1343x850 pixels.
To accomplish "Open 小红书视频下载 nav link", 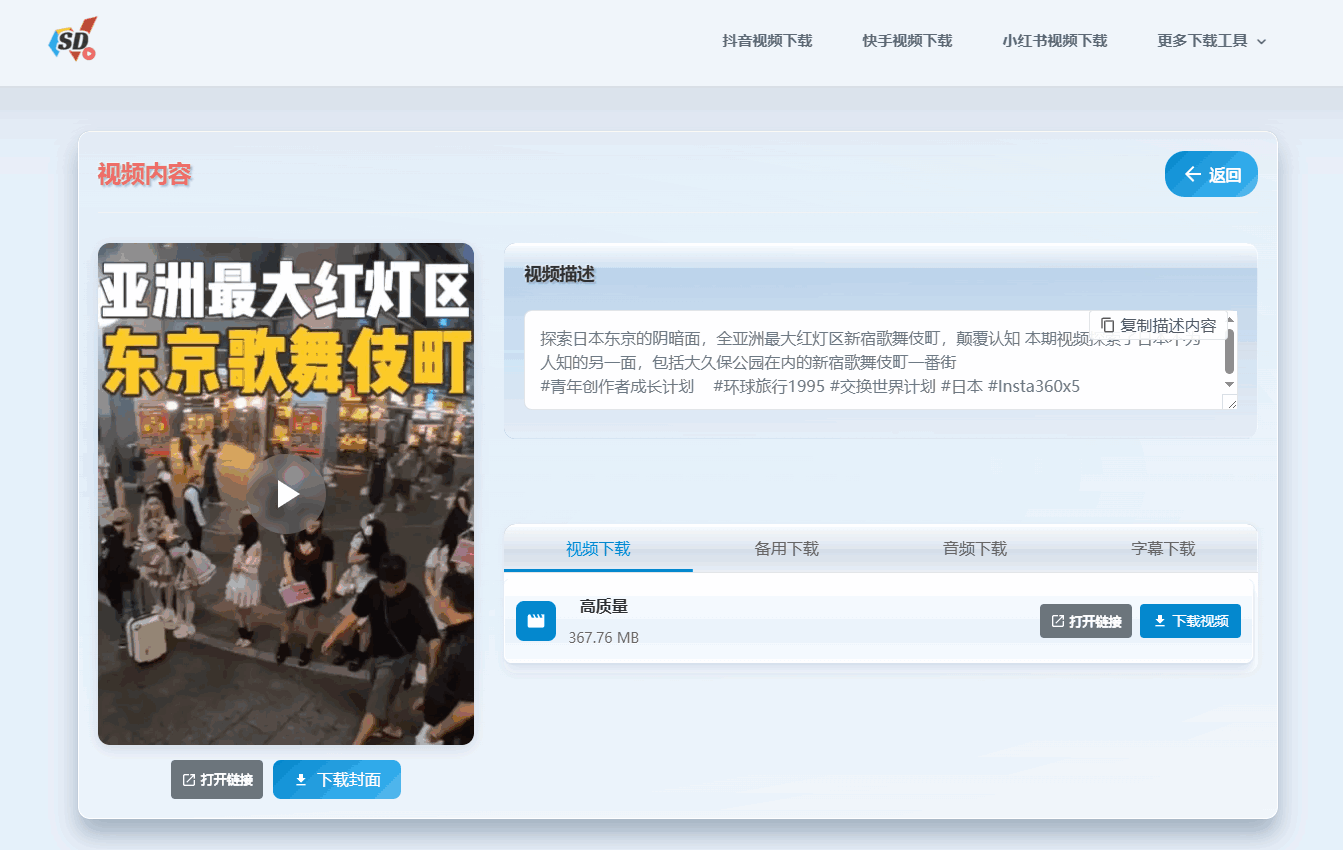I will coord(1055,41).
